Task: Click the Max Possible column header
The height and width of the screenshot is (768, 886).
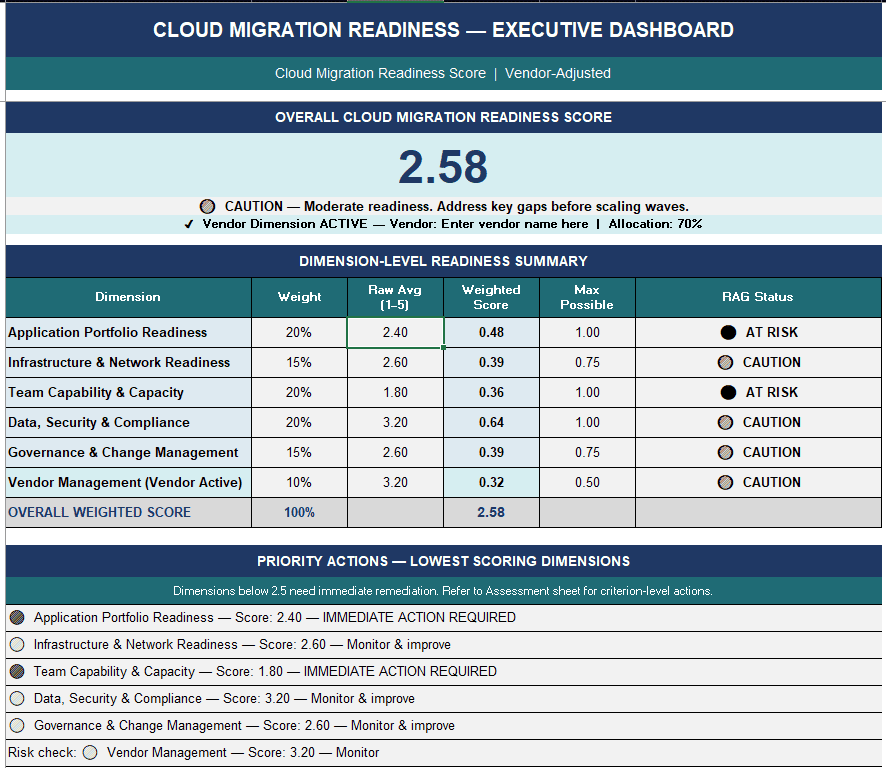Action: 587,297
